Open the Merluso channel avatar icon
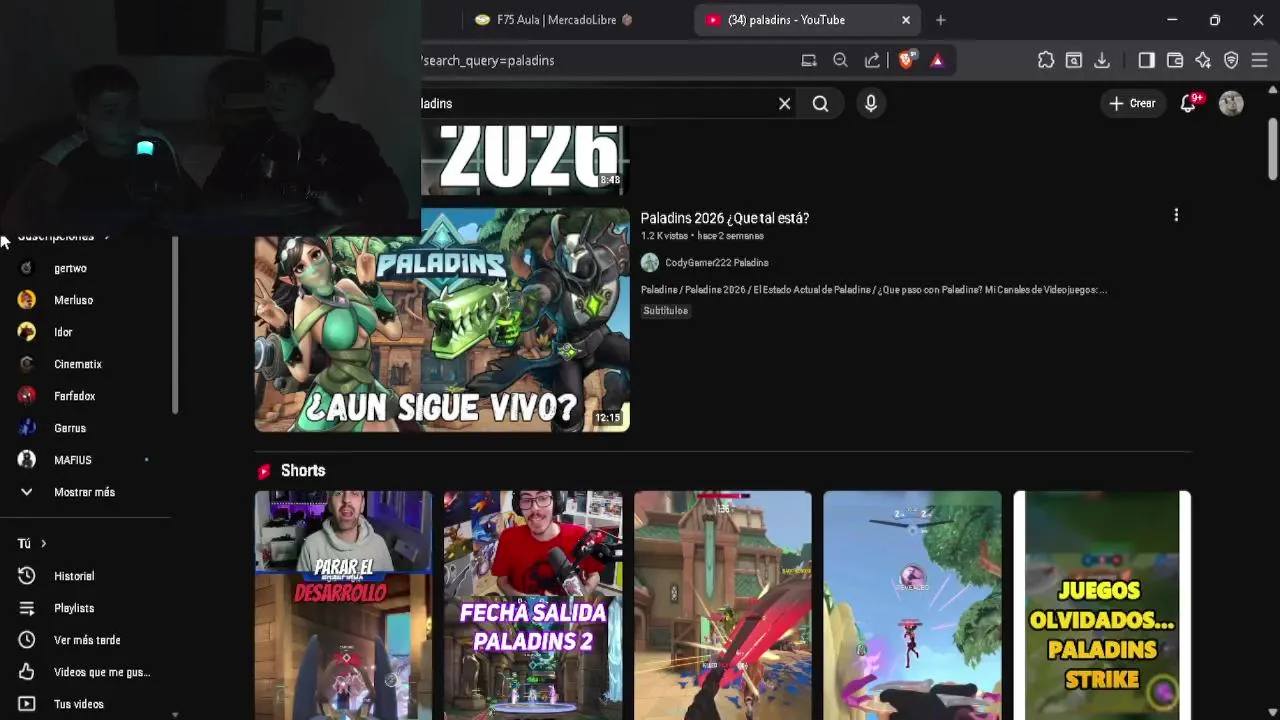 [27, 300]
